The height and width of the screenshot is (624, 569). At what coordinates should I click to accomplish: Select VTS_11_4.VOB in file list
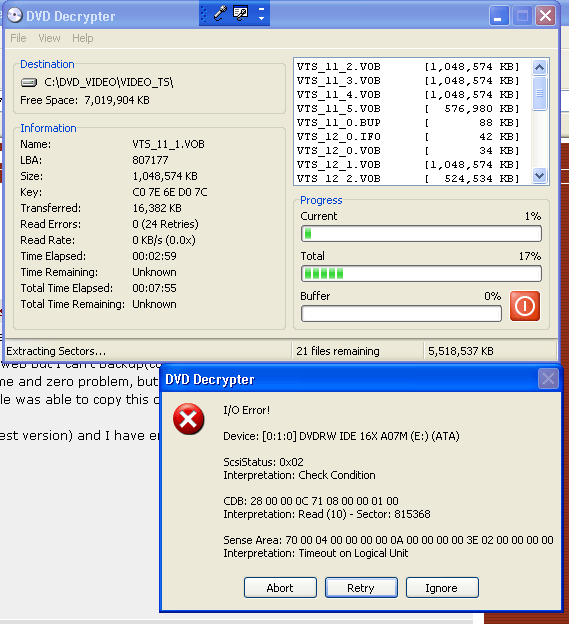click(408, 95)
